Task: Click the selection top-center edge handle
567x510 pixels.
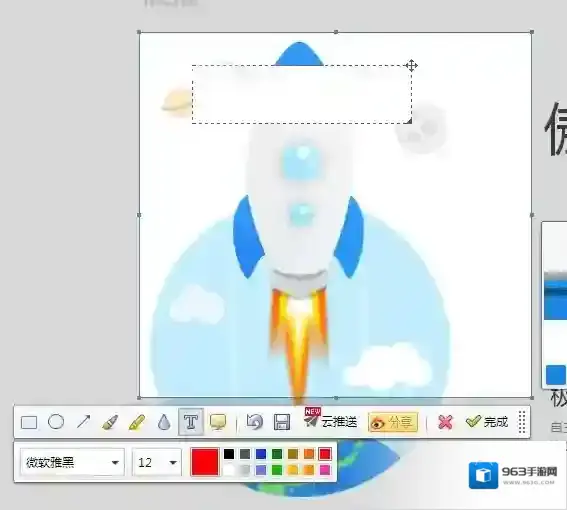Action: (x=336, y=32)
